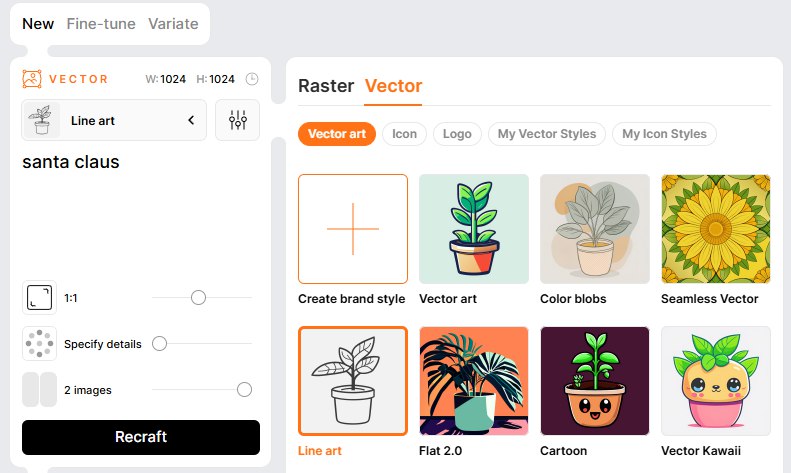The width and height of the screenshot is (791, 473).
Task: Select the My Icon Styles chip
Action: (664, 134)
